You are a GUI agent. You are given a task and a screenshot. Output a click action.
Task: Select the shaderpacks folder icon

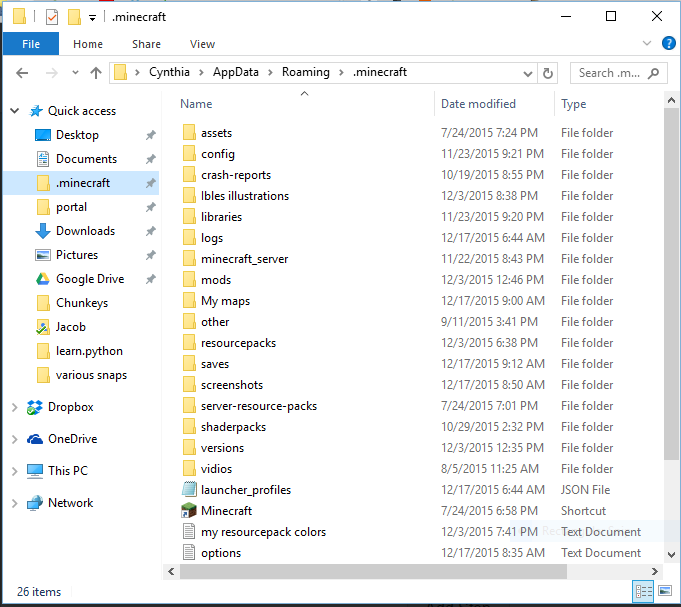tap(189, 427)
